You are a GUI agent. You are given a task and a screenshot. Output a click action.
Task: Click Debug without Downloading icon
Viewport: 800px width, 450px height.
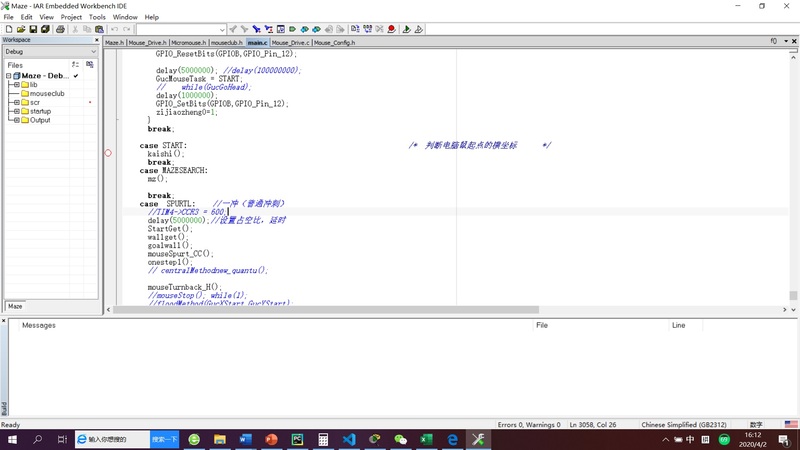point(418,29)
